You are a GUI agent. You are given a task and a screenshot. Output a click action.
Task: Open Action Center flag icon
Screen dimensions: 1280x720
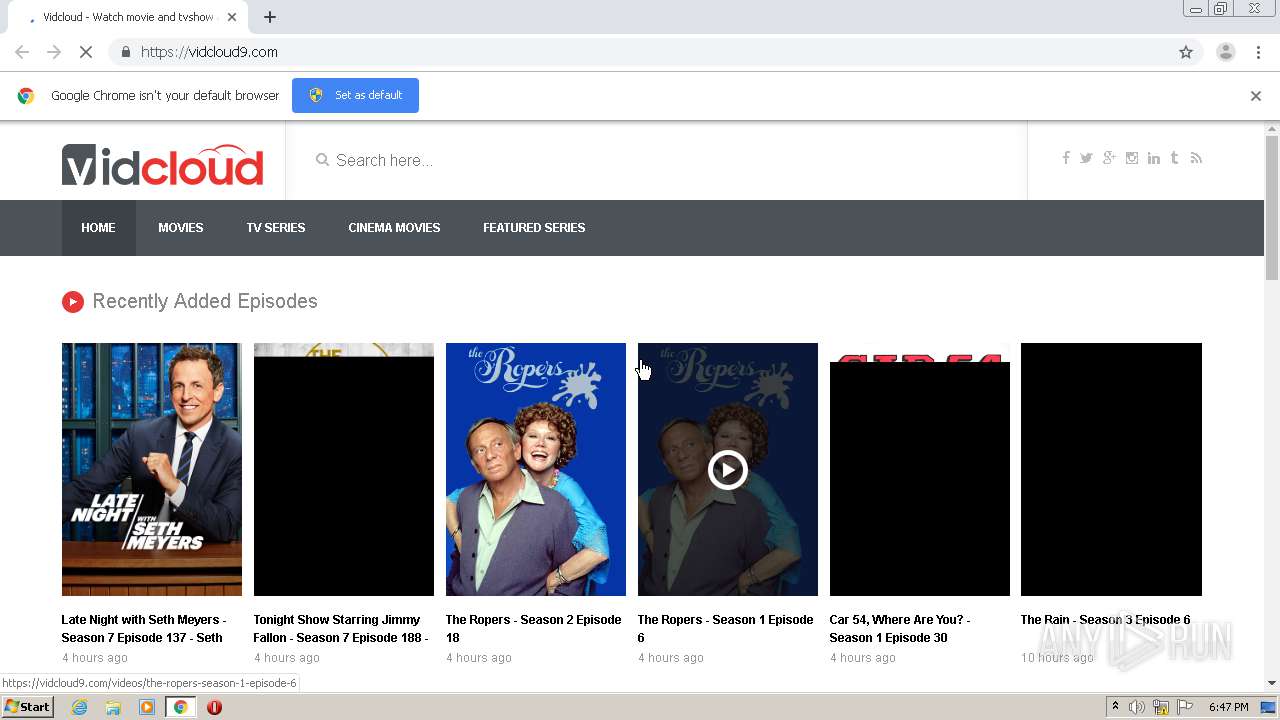(x=1185, y=707)
